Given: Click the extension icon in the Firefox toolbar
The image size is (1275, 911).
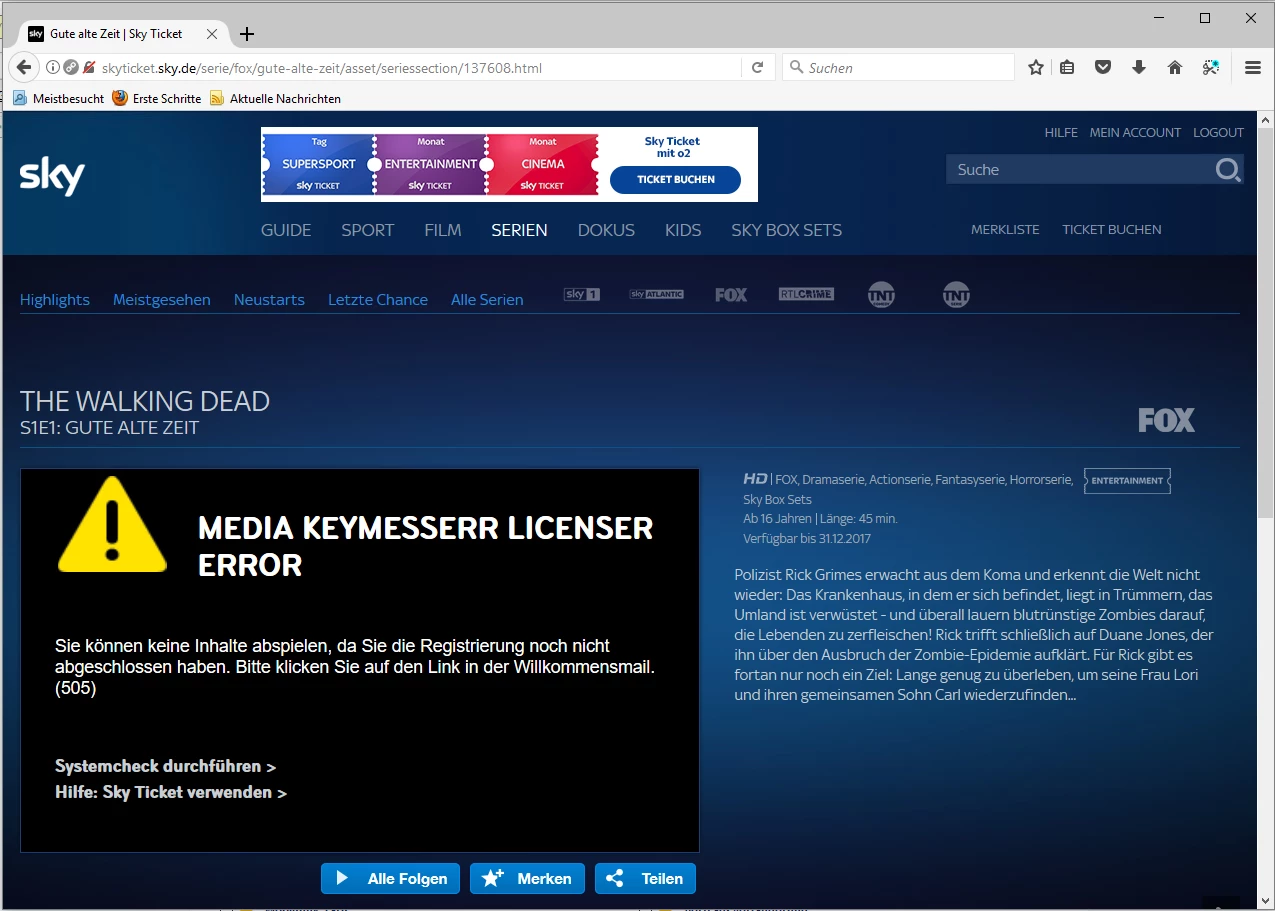Looking at the screenshot, I should pyautogui.click(x=1211, y=68).
